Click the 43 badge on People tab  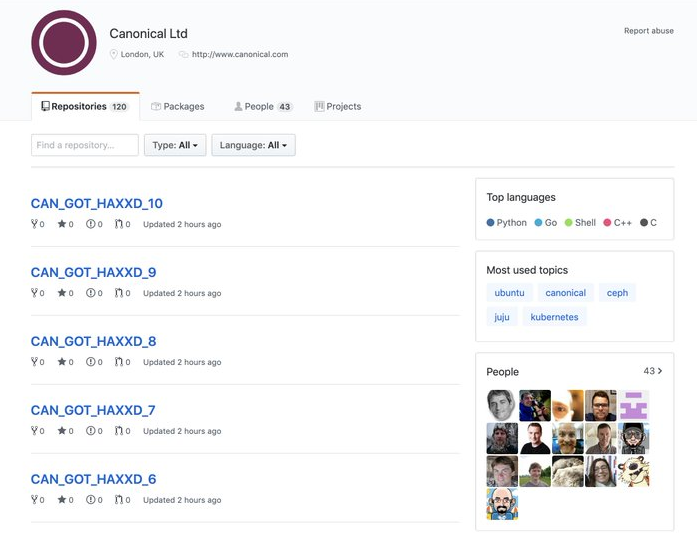pyautogui.click(x=284, y=107)
